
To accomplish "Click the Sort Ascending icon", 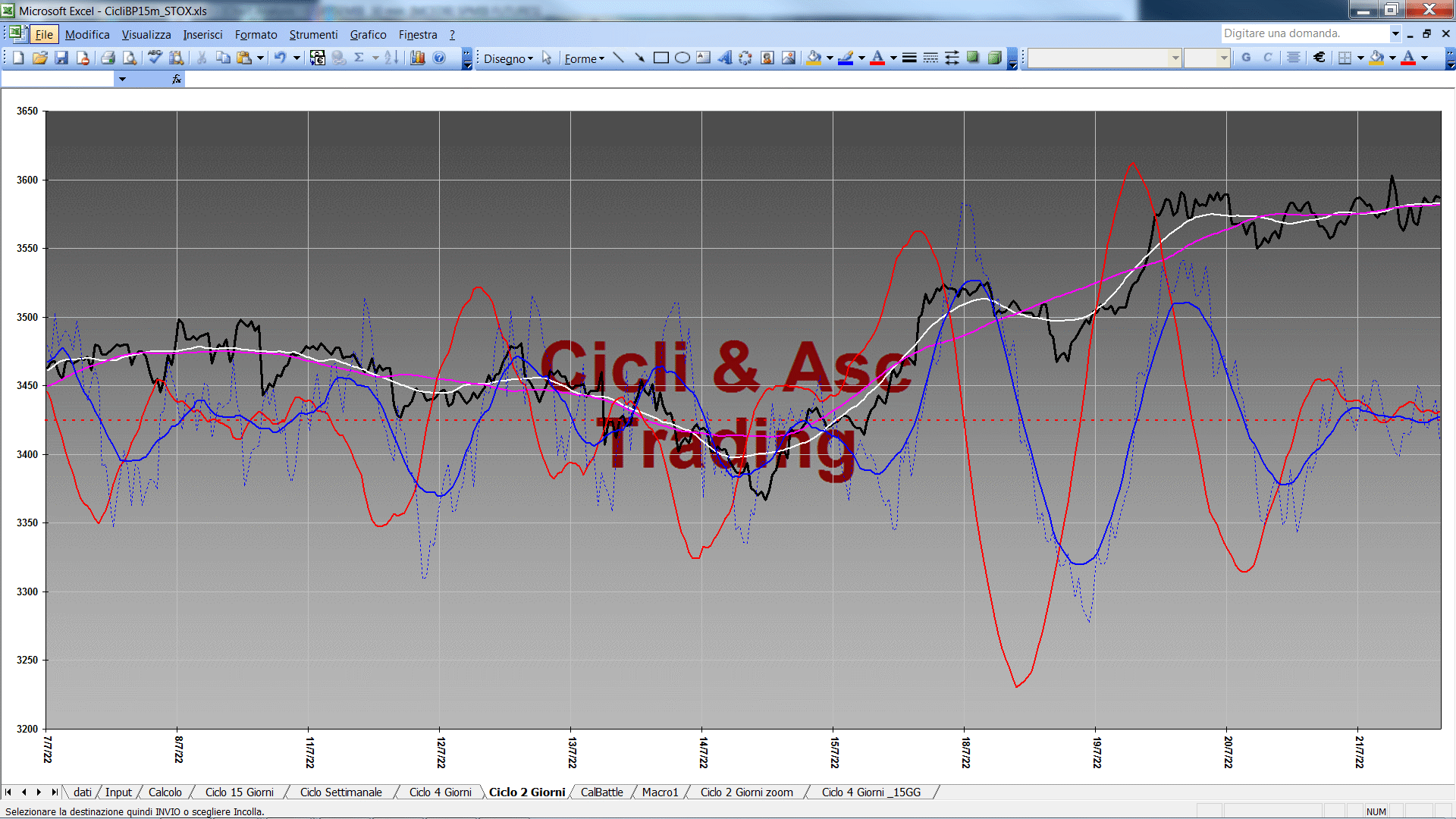I will click(391, 58).
